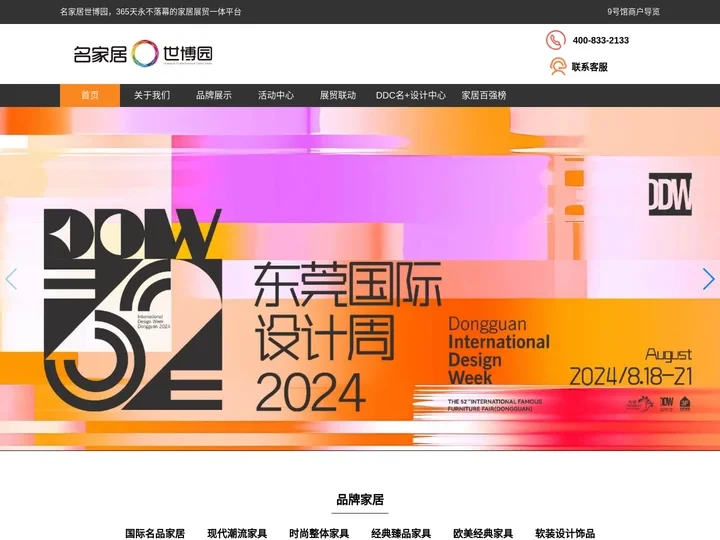Select the 软装设计饰品 category
This screenshot has width=720, height=540.
565,534
